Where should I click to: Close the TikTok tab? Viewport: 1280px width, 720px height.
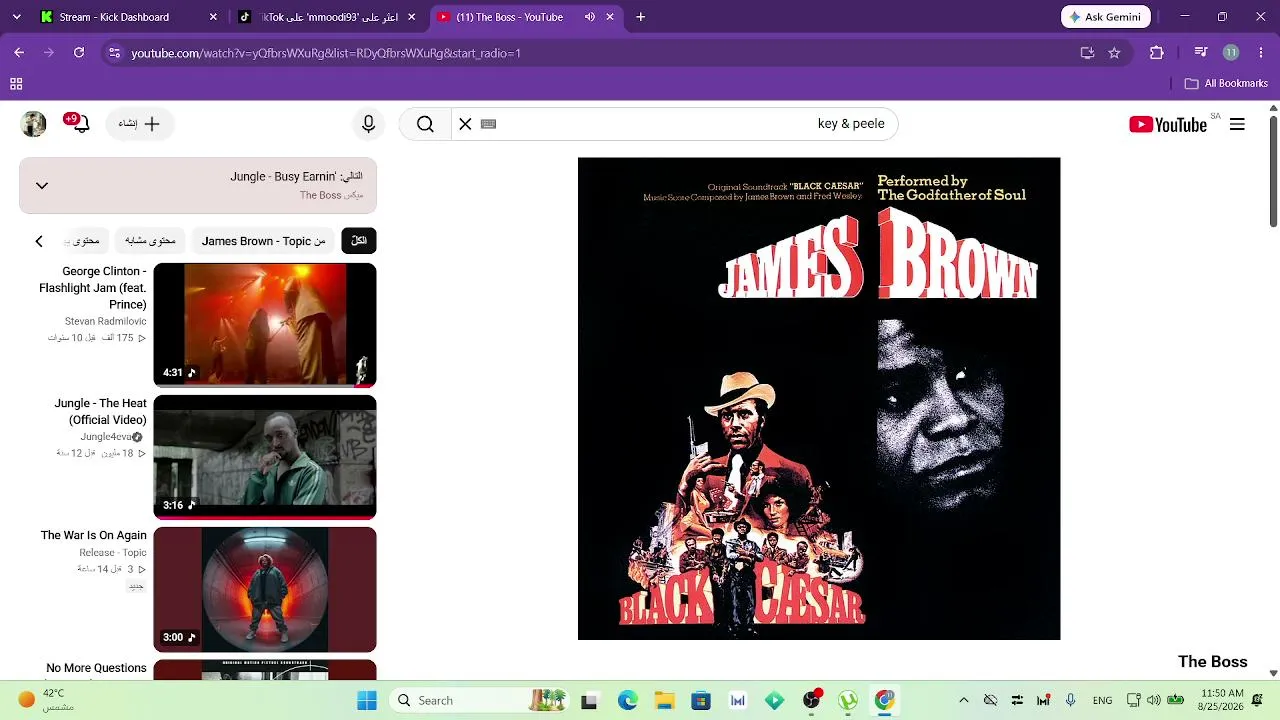click(x=414, y=17)
